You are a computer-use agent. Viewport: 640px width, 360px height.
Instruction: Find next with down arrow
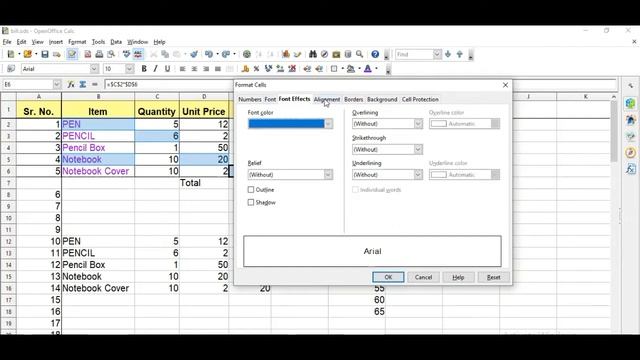[448, 54]
